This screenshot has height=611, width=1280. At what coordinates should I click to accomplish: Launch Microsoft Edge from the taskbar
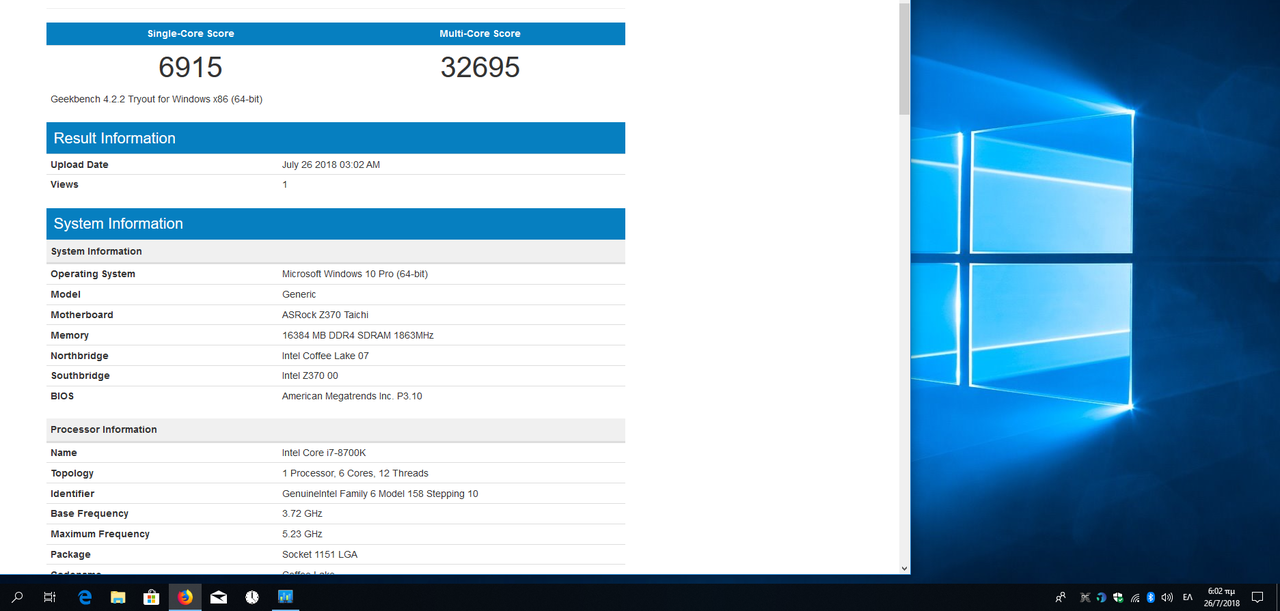point(85,597)
